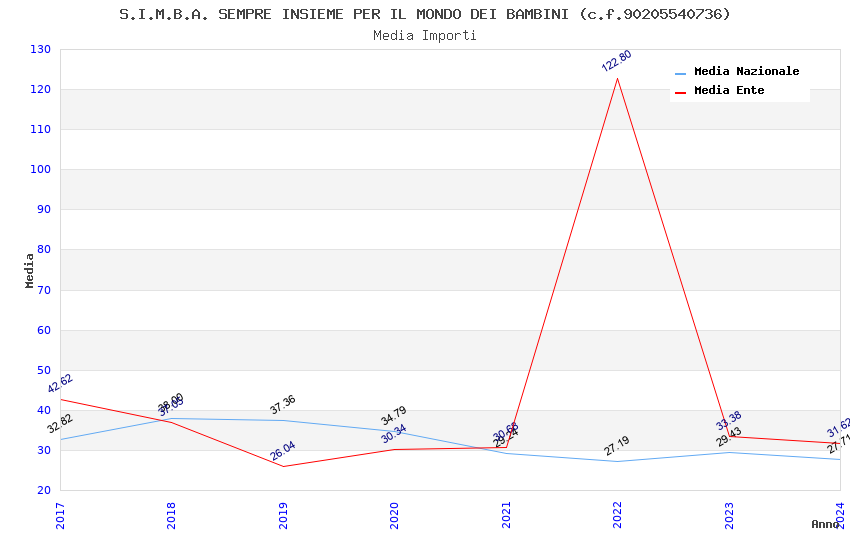850x550 pixels.
Task: Click the x-axis year 2020
Action: pos(394,516)
